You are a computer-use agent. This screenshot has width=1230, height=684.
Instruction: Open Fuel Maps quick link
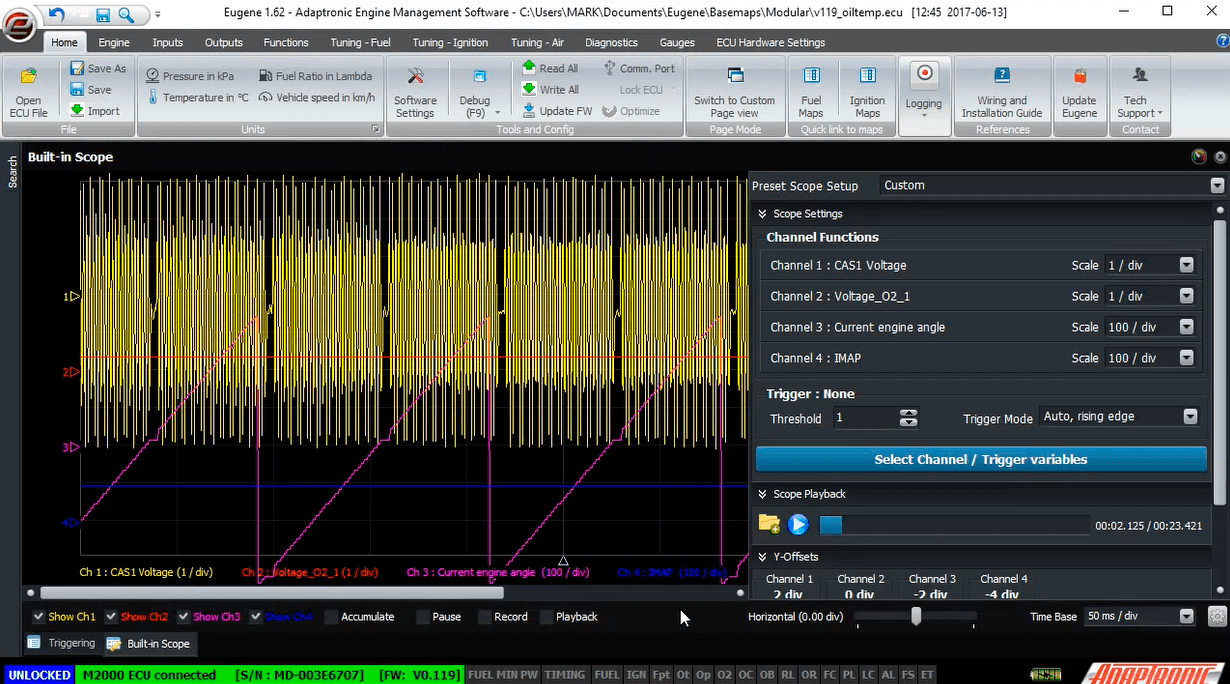point(811,92)
